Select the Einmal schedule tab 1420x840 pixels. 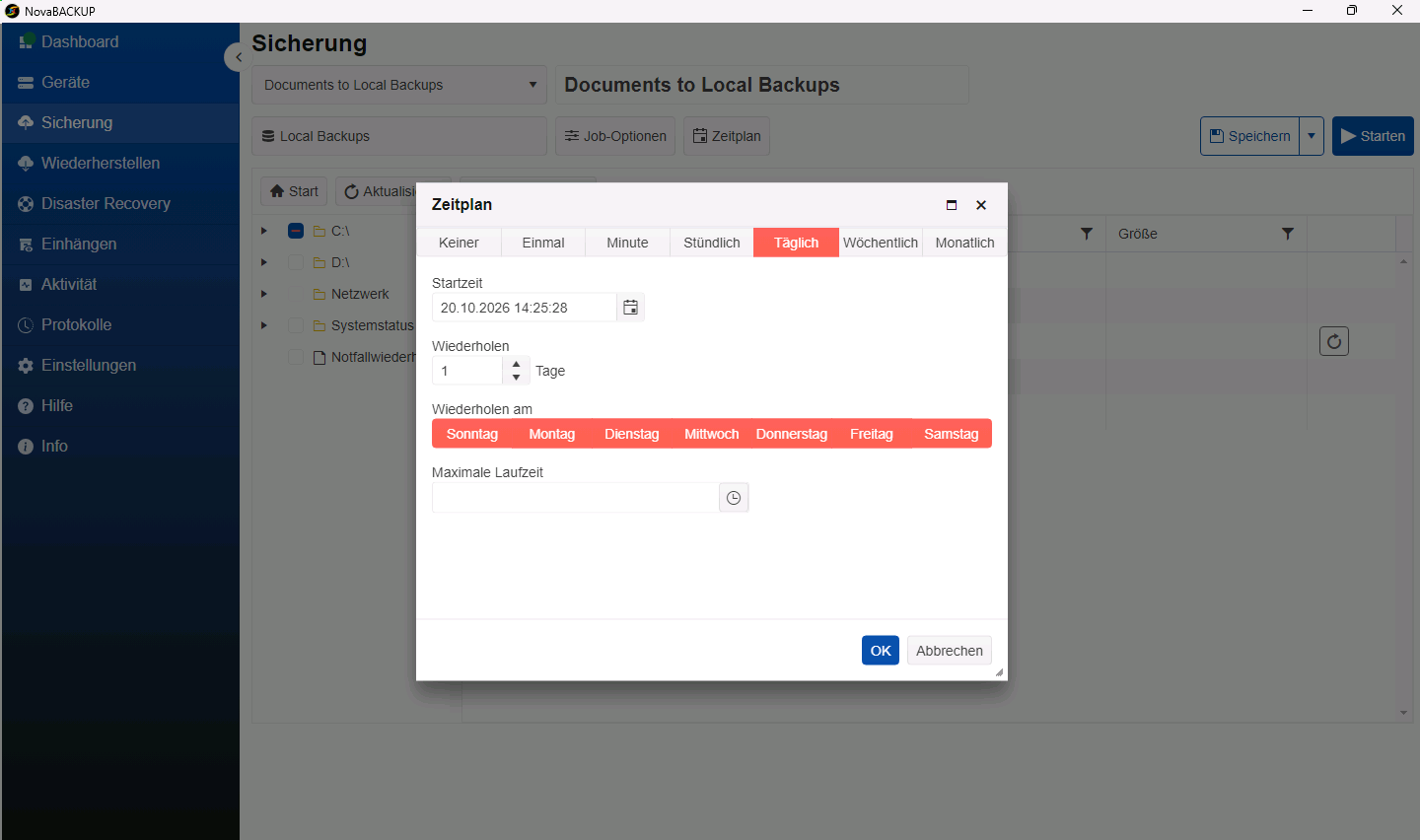pos(543,243)
